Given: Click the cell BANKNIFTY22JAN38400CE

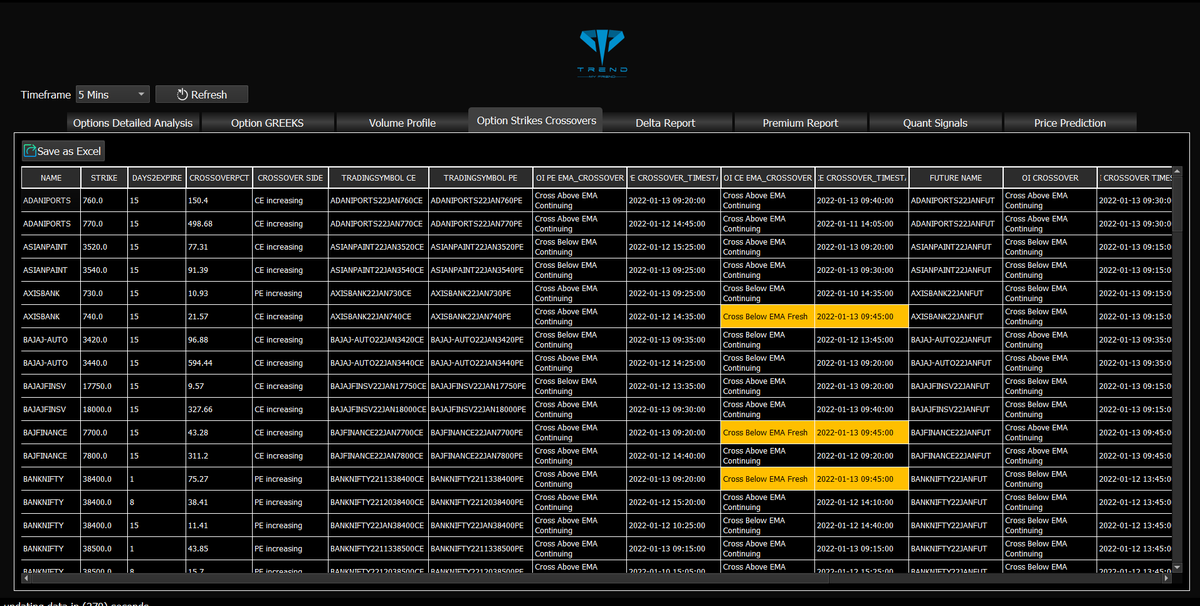Looking at the screenshot, I should coord(378,525).
